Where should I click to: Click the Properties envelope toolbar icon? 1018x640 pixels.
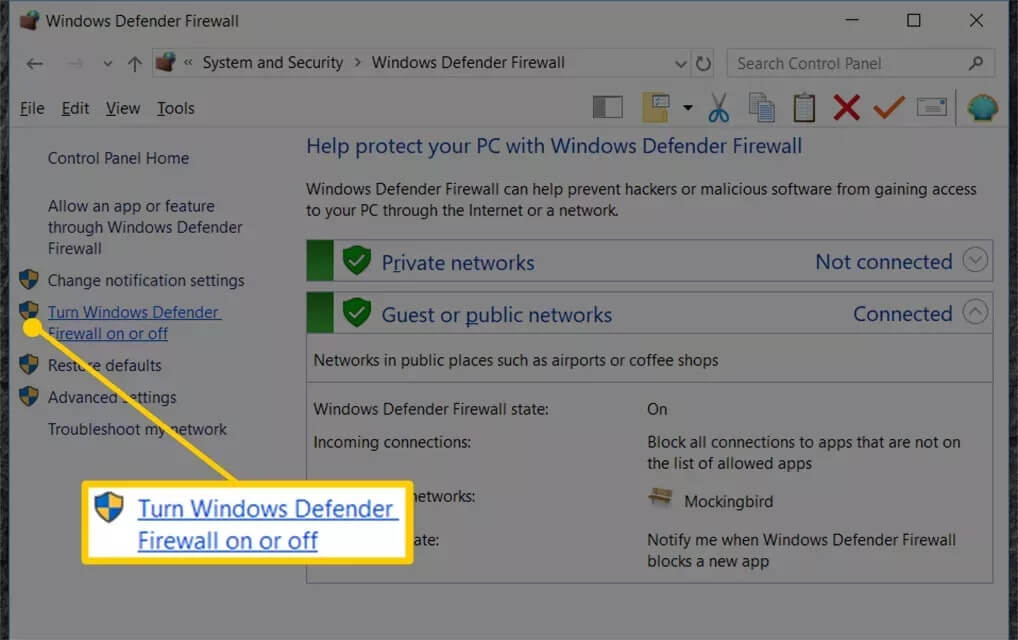coord(931,107)
